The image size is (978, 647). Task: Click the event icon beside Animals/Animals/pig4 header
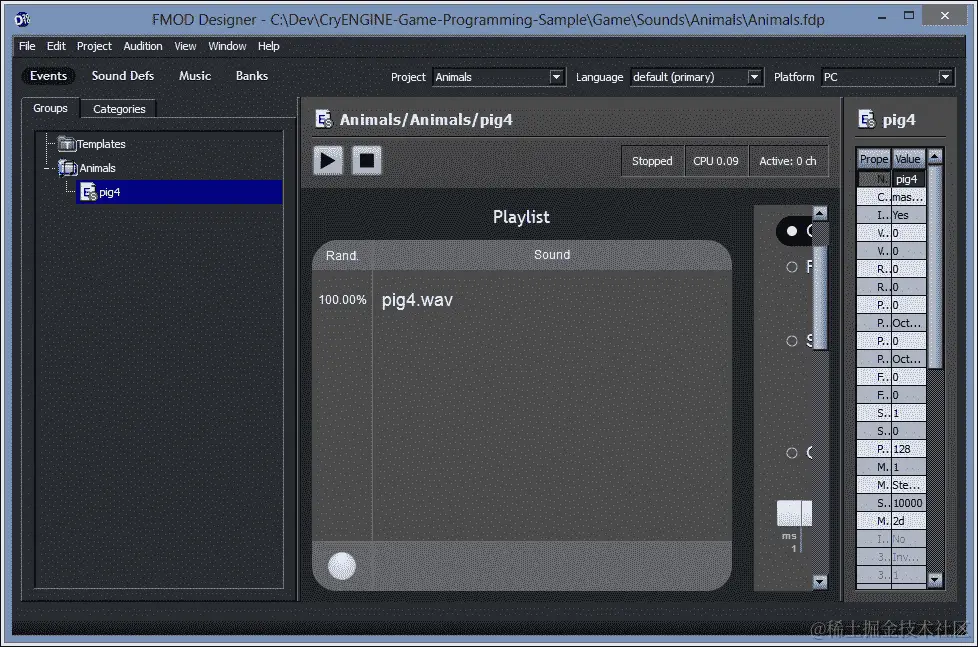[324, 119]
